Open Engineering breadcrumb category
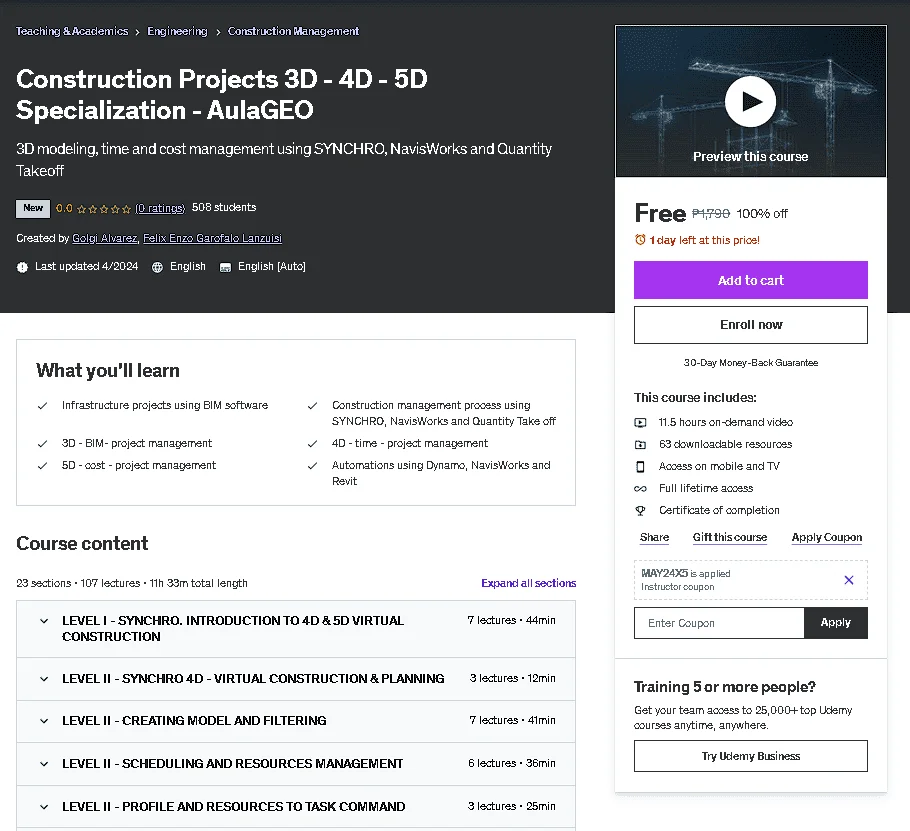Image resolution: width=910 pixels, height=831 pixels. coord(177,31)
